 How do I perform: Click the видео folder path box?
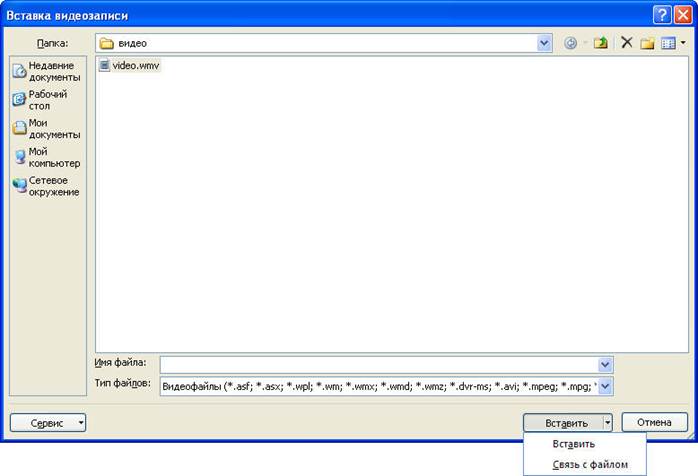(324, 43)
